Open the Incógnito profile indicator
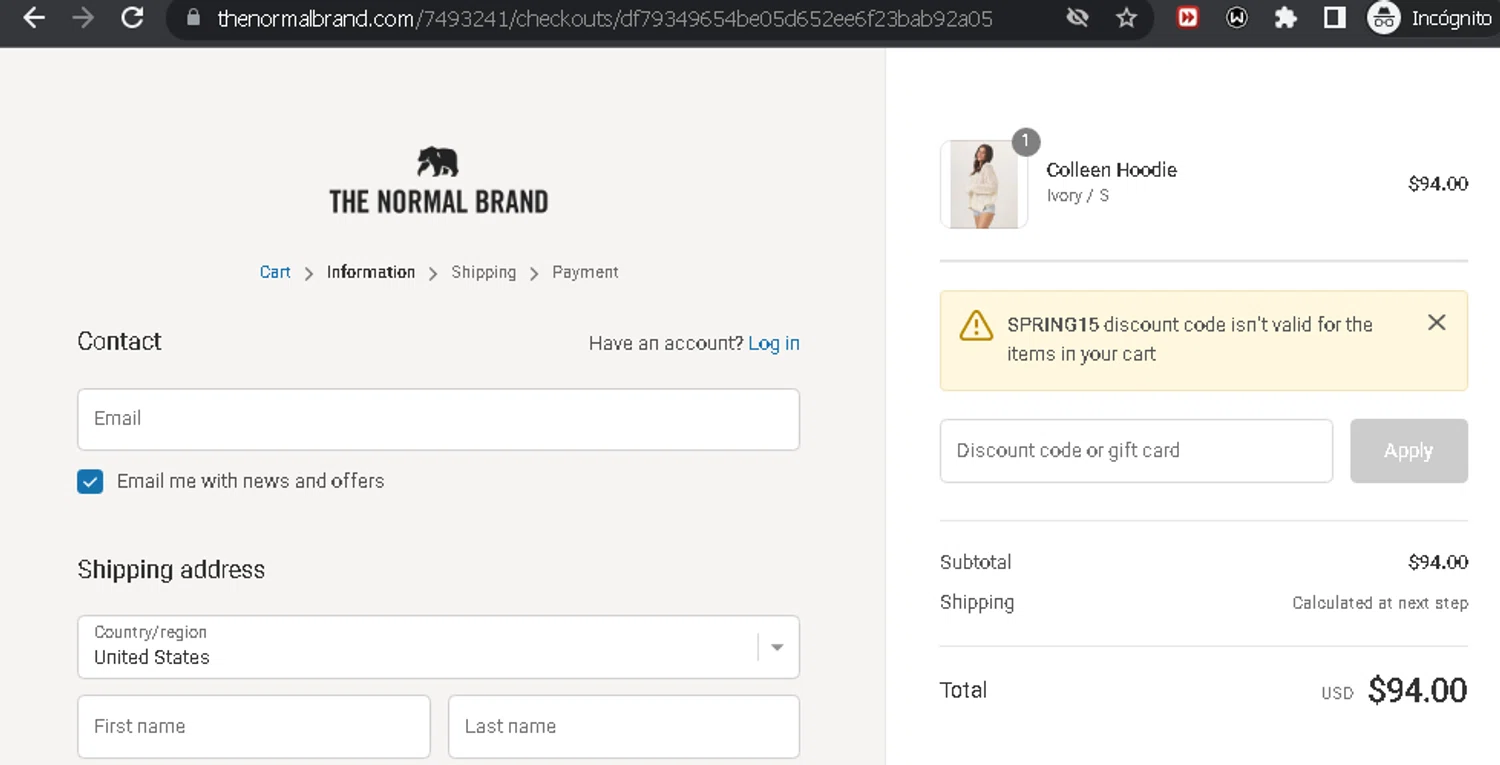 [1430, 18]
